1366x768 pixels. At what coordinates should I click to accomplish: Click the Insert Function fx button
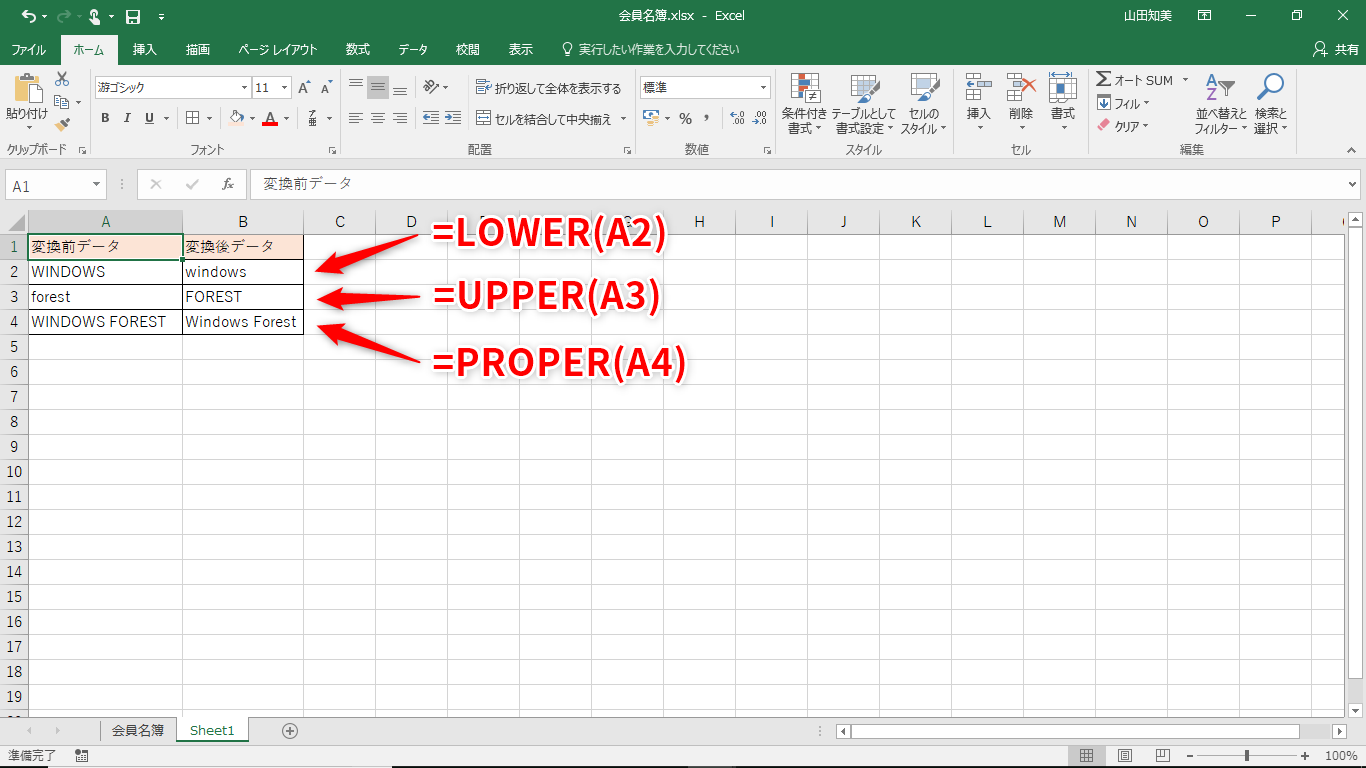(x=228, y=185)
